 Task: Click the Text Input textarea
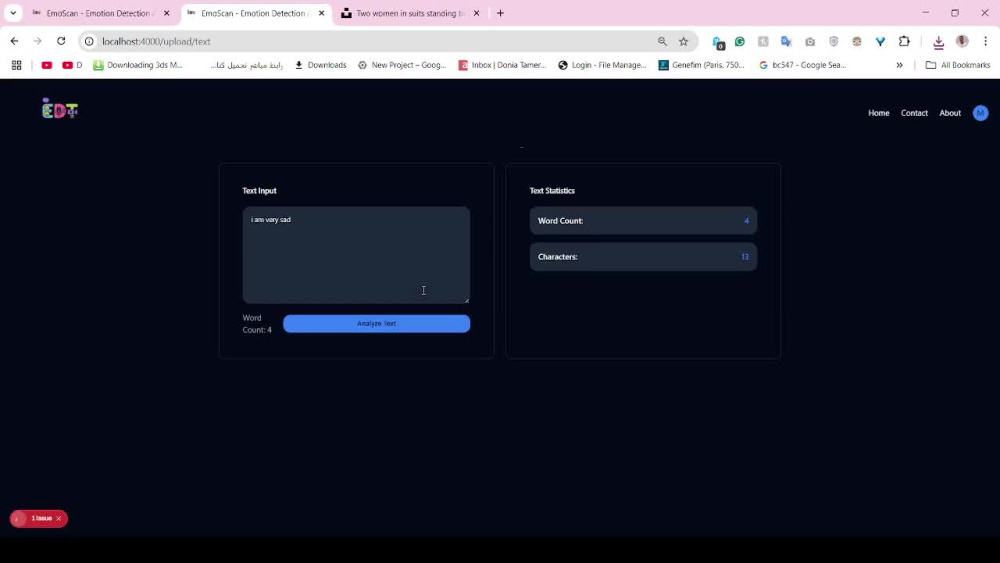(356, 254)
